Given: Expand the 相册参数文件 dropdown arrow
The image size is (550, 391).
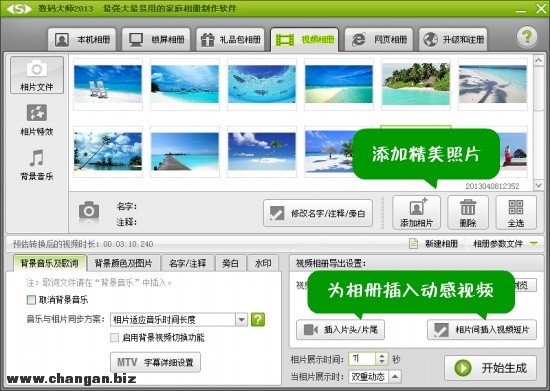Looking at the screenshot, I should 534,244.
